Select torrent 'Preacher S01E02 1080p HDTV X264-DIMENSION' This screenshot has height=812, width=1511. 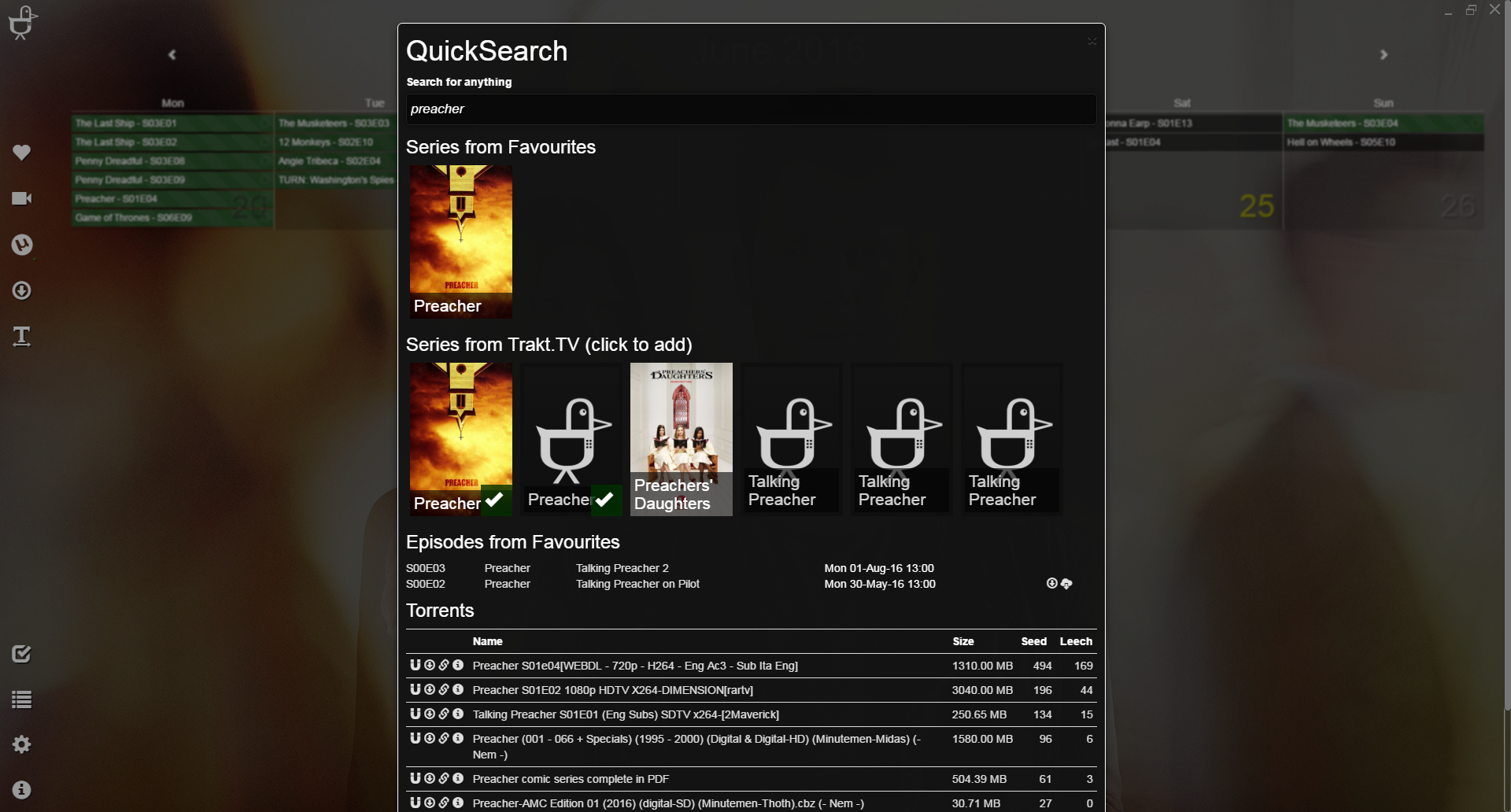[612, 690]
